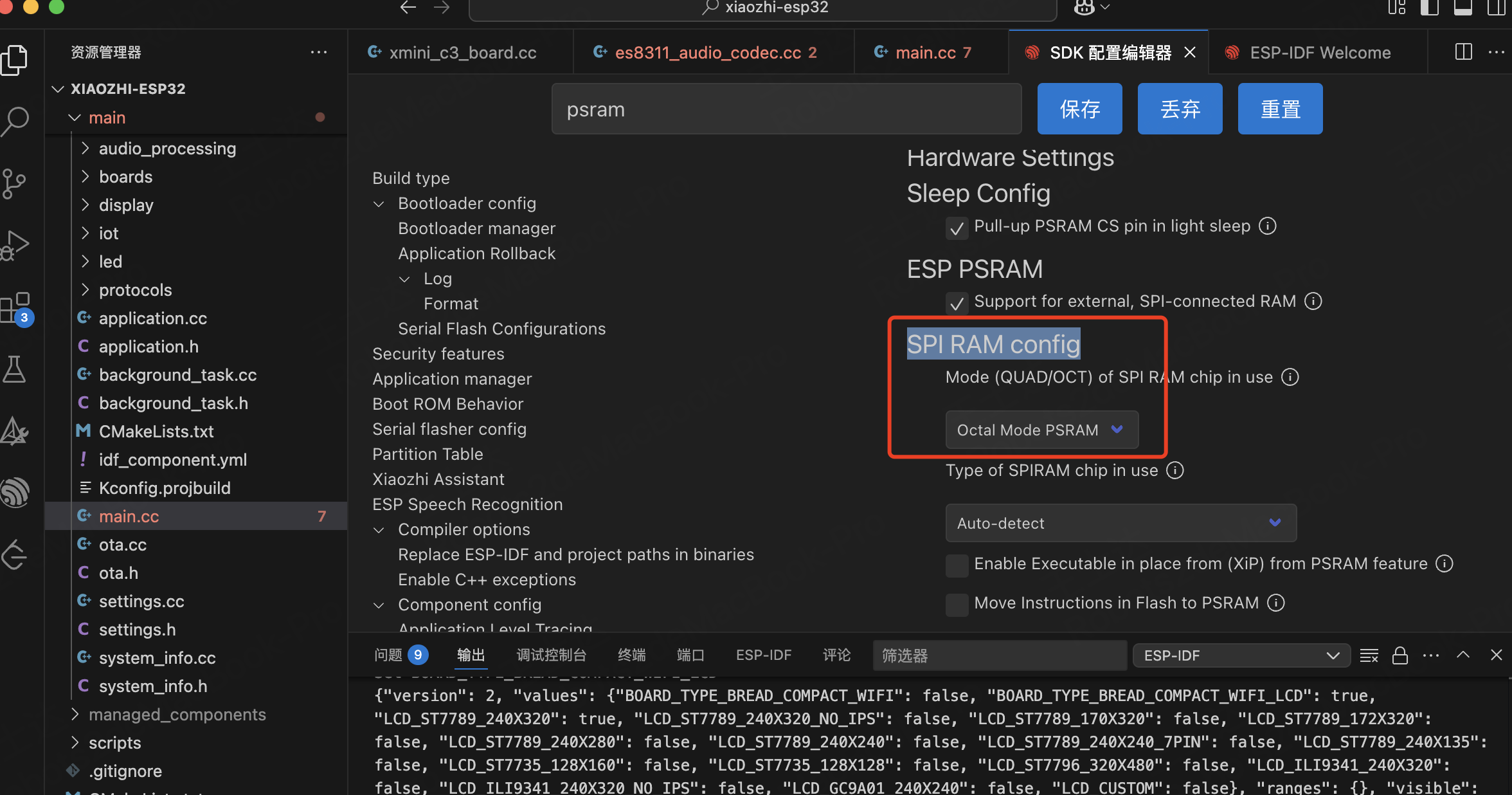Viewport: 1512px width, 795px height.
Task: Open the ESP-IDF Explorer icon in sidebar
Action: pyautogui.click(x=15, y=492)
